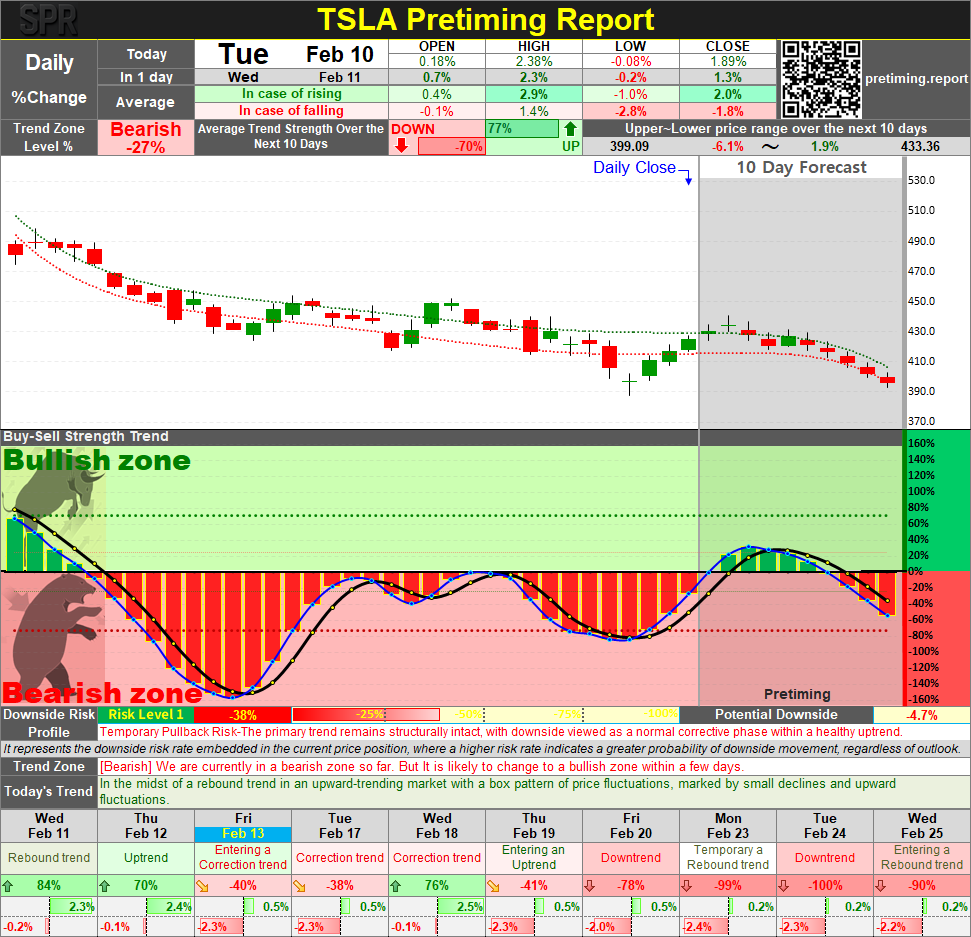Click the '10 Day Forecast' chart label

pyautogui.click(x=801, y=168)
